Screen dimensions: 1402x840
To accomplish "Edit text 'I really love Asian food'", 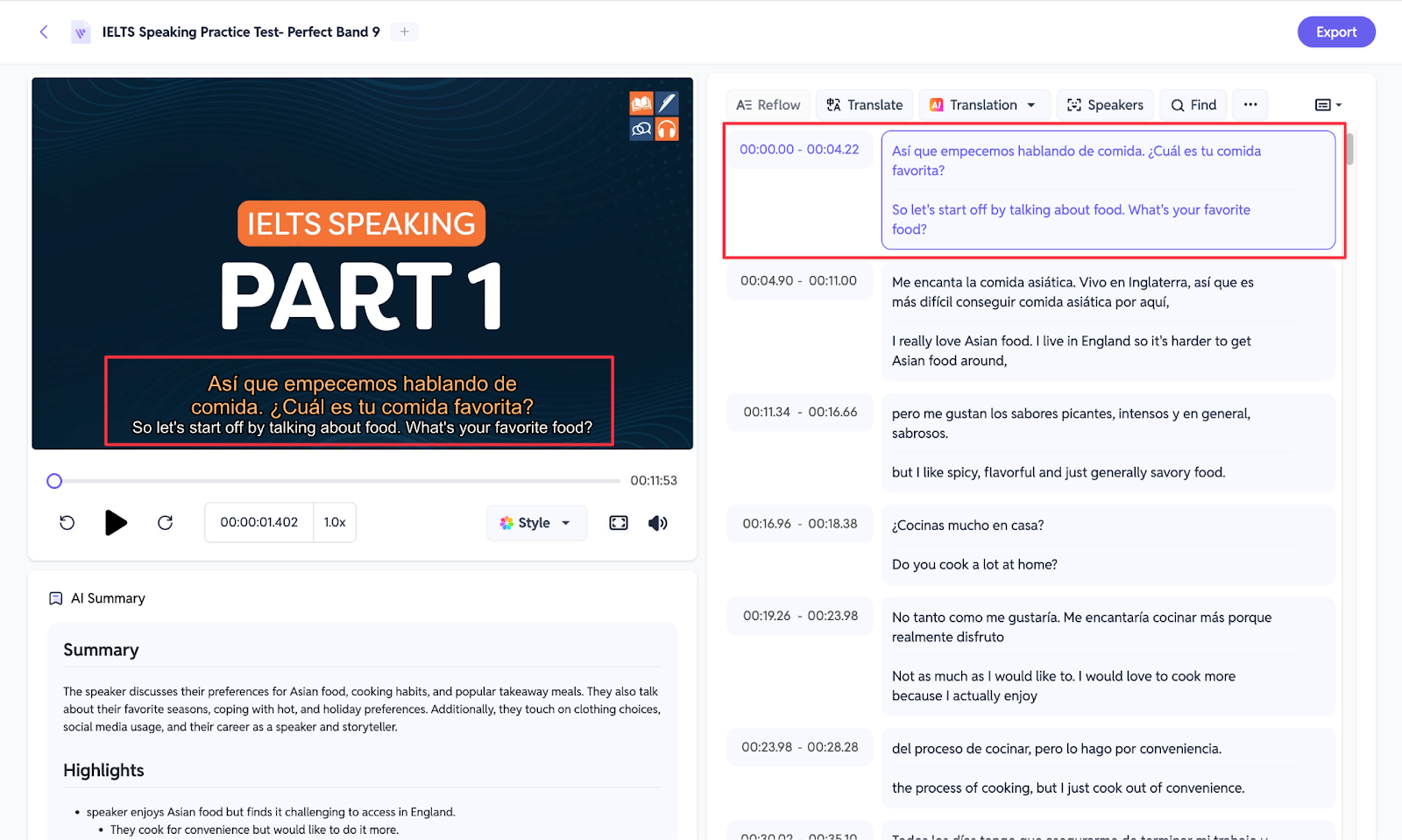I will point(1071,350).
